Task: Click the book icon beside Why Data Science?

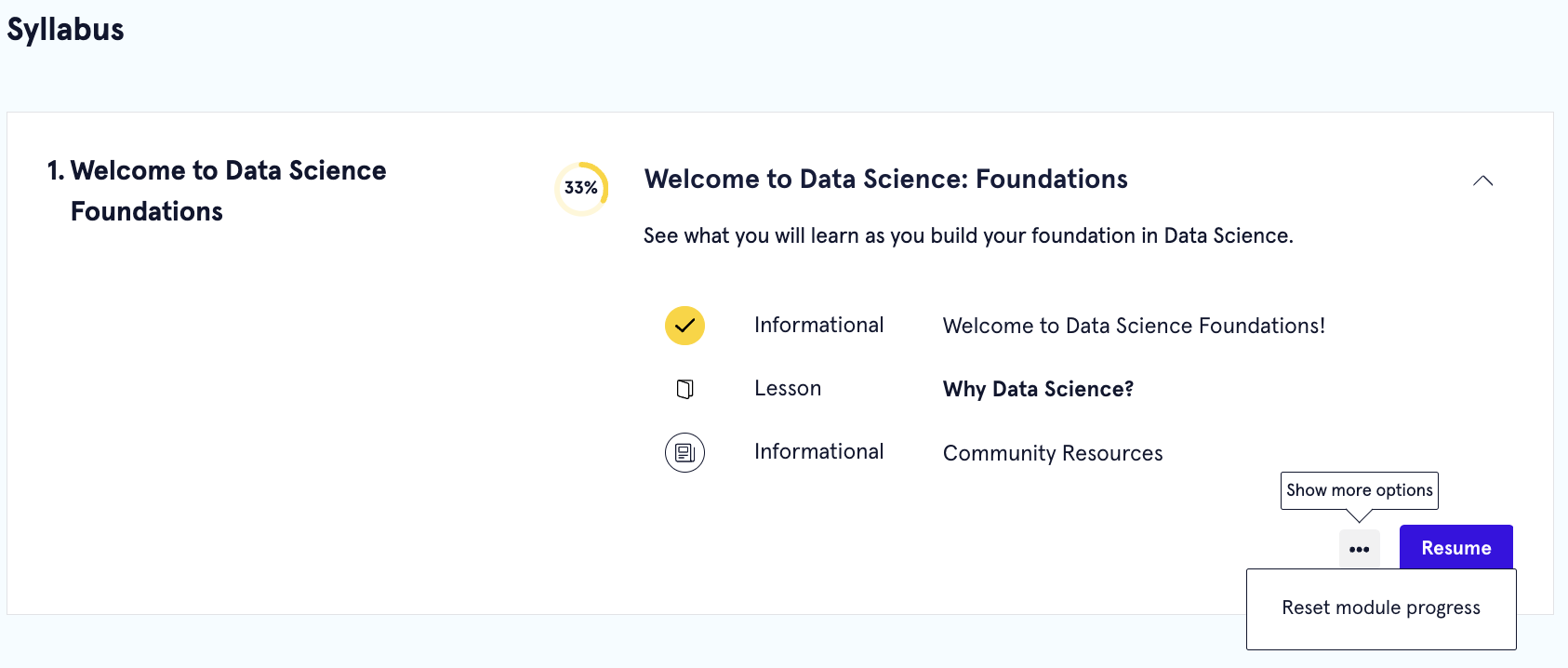Action: point(684,389)
